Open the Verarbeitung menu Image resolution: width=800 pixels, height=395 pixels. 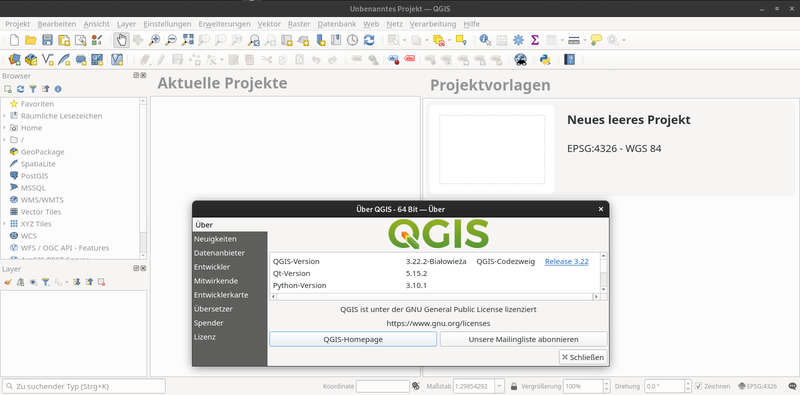(x=433, y=24)
